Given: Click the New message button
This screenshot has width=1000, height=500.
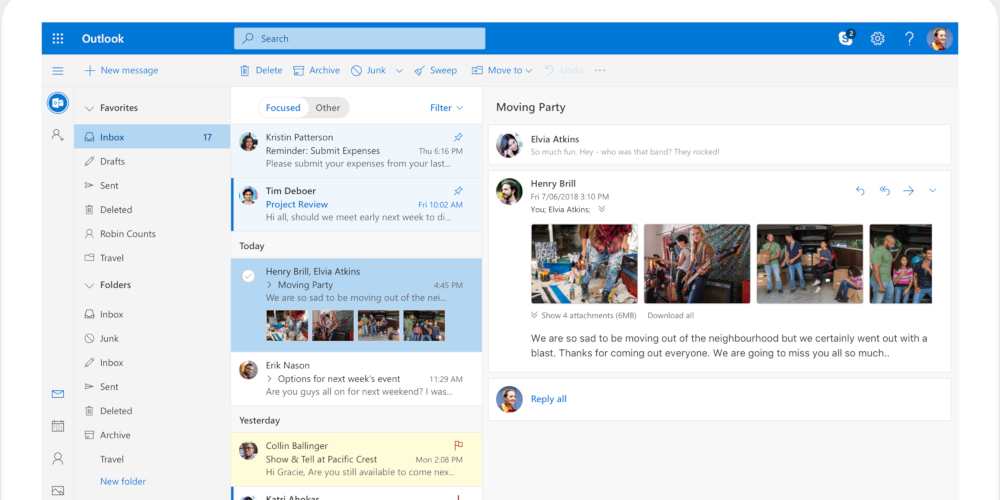Looking at the screenshot, I should tap(121, 71).
